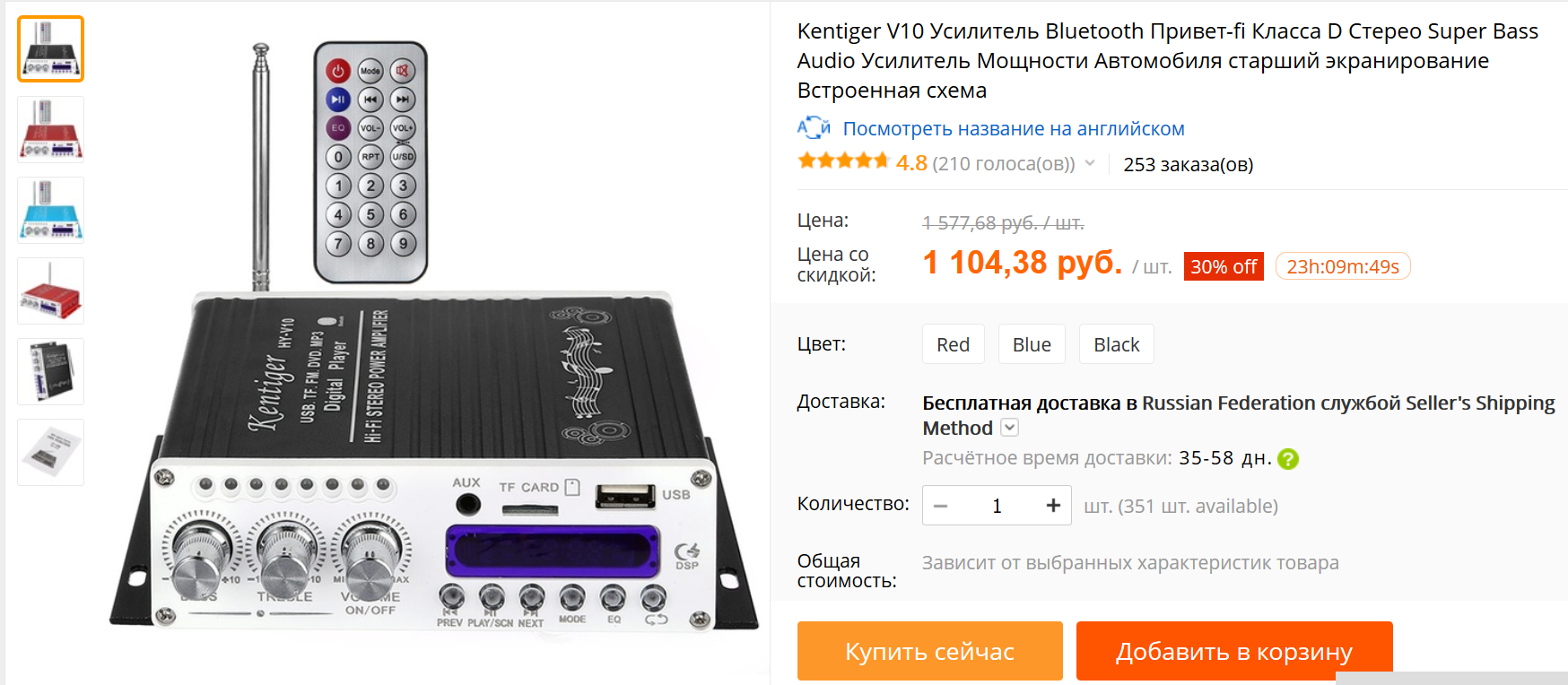Select the red amplifier front thumbnail
The width and height of the screenshot is (1568, 685).
point(51,130)
